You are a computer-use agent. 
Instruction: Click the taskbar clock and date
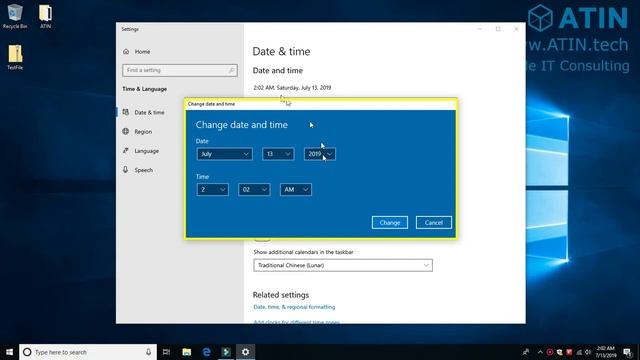pos(606,352)
